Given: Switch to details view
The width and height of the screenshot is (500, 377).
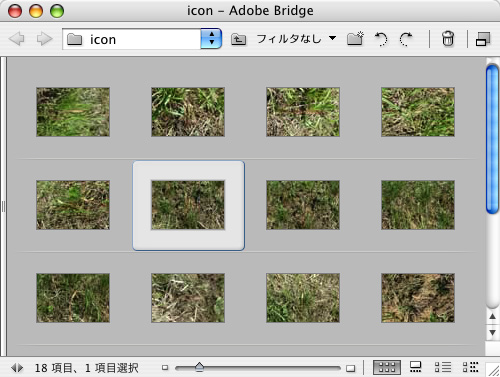Looking at the screenshot, I should (443, 367).
